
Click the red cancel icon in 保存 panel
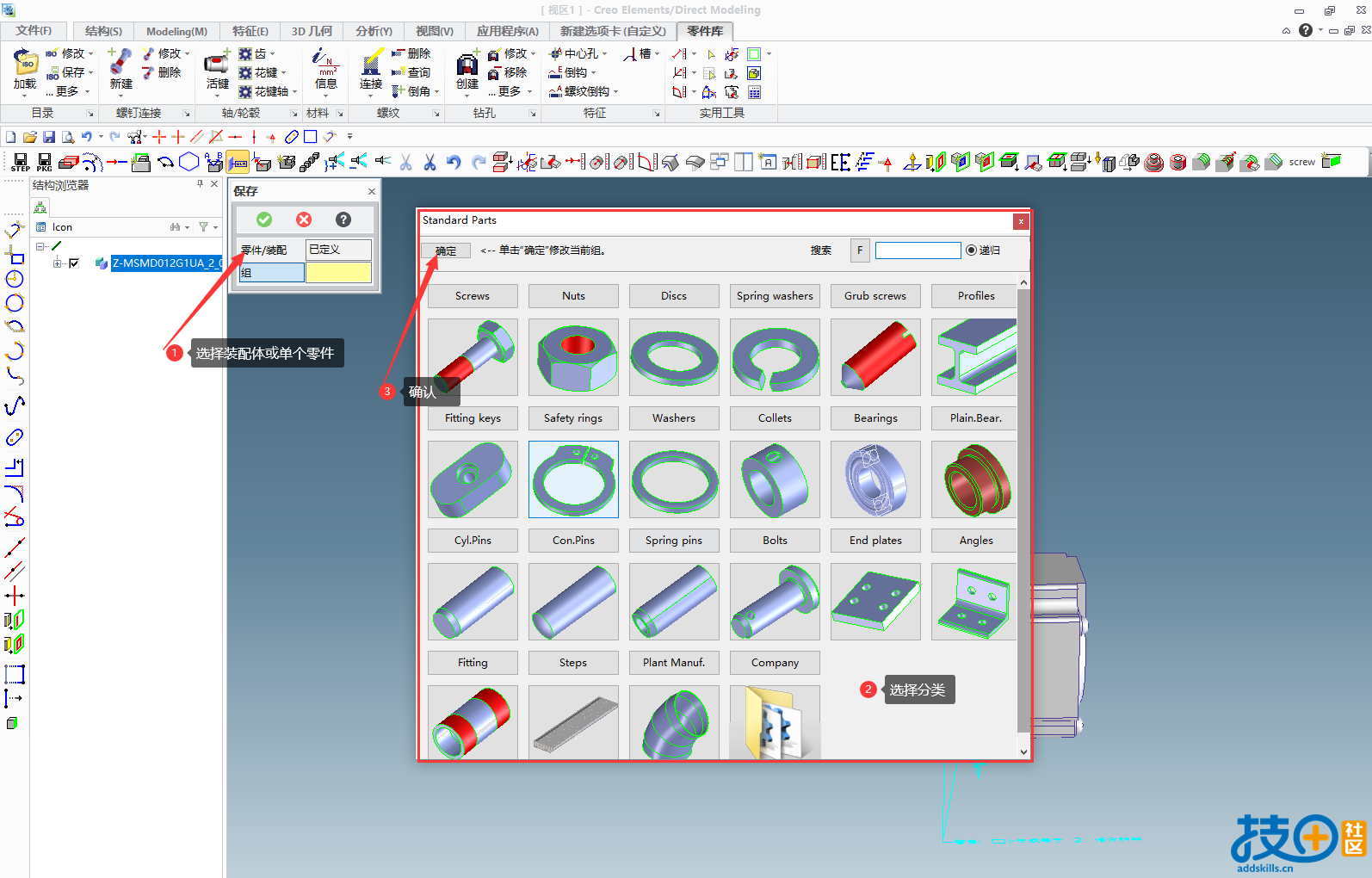coord(304,219)
